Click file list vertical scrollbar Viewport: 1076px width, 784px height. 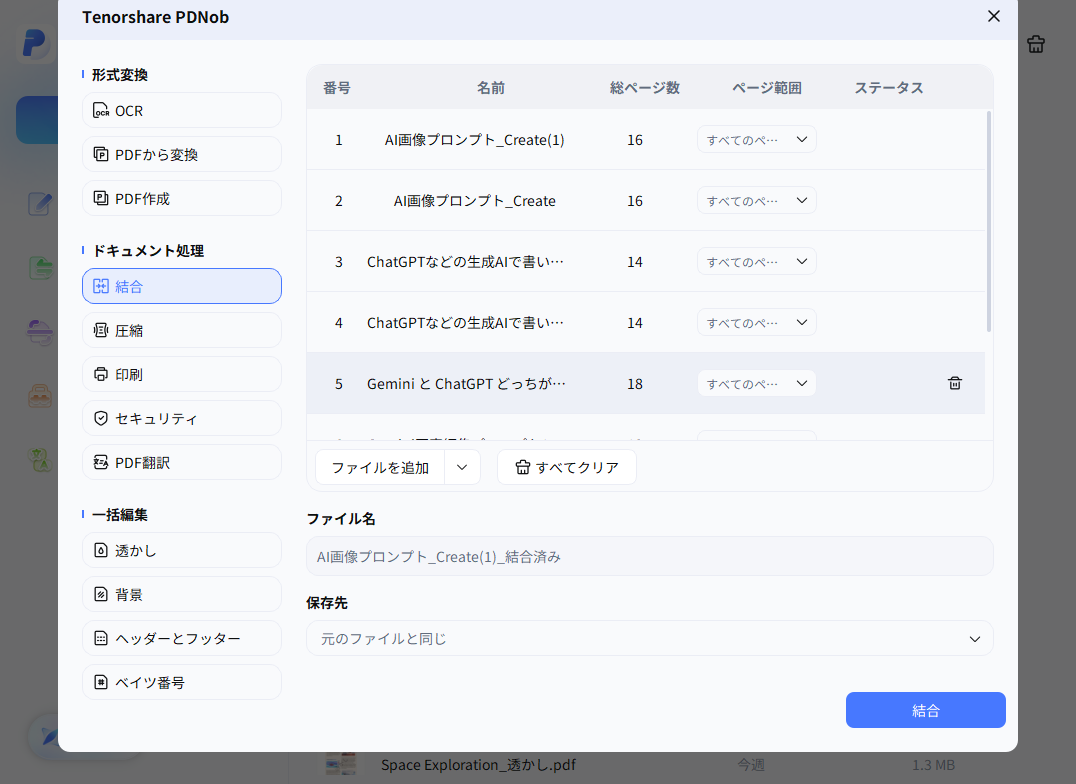coord(989,221)
